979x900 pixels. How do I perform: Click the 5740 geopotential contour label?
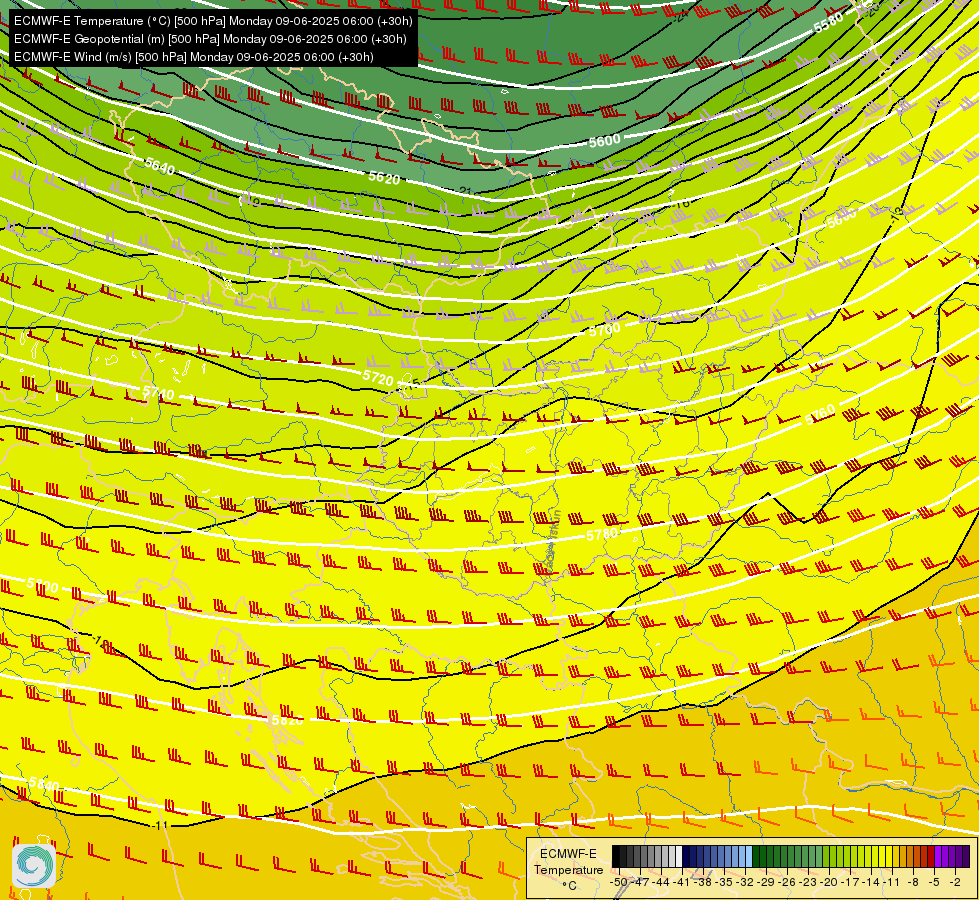click(159, 393)
